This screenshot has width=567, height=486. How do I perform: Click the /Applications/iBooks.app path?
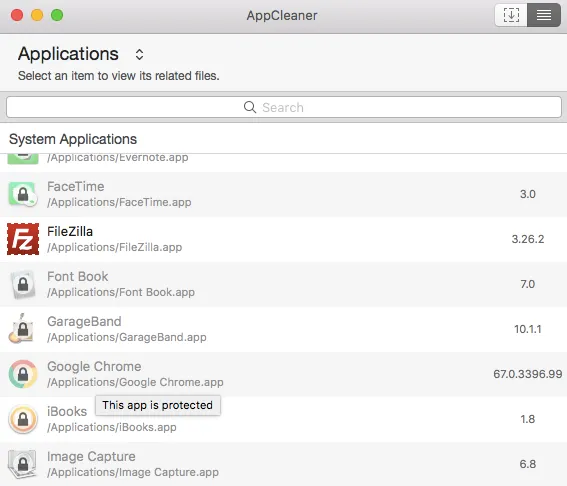coord(112,427)
